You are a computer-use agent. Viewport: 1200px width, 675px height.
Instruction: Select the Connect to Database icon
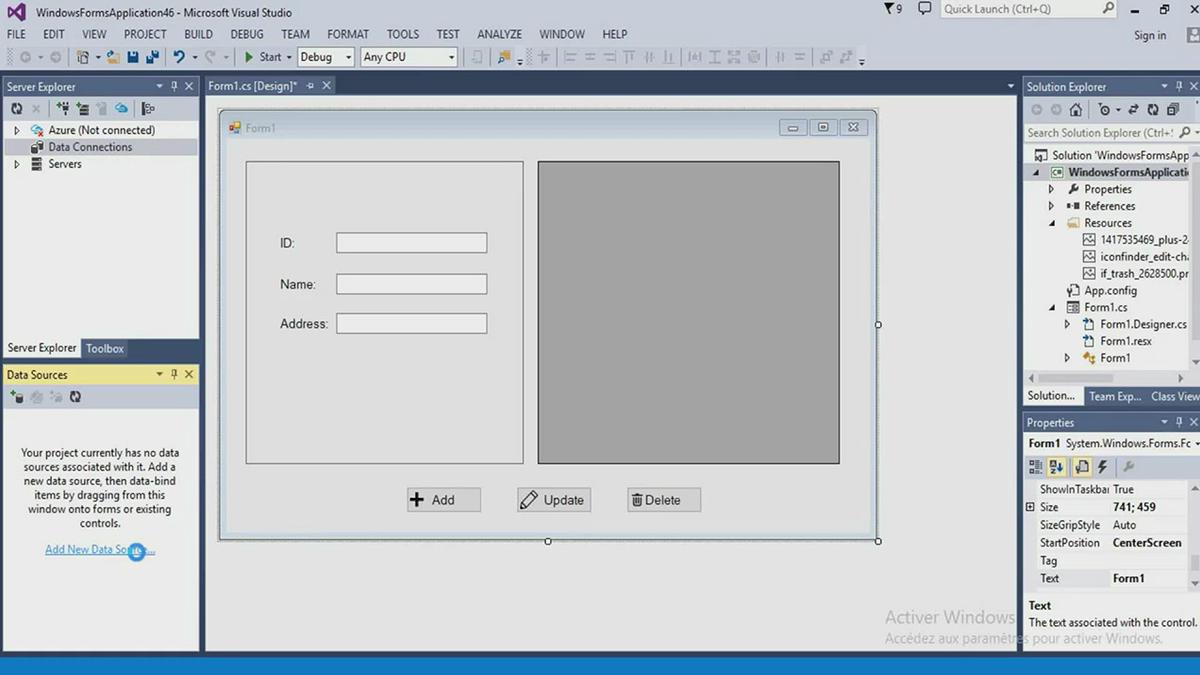click(x=64, y=108)
